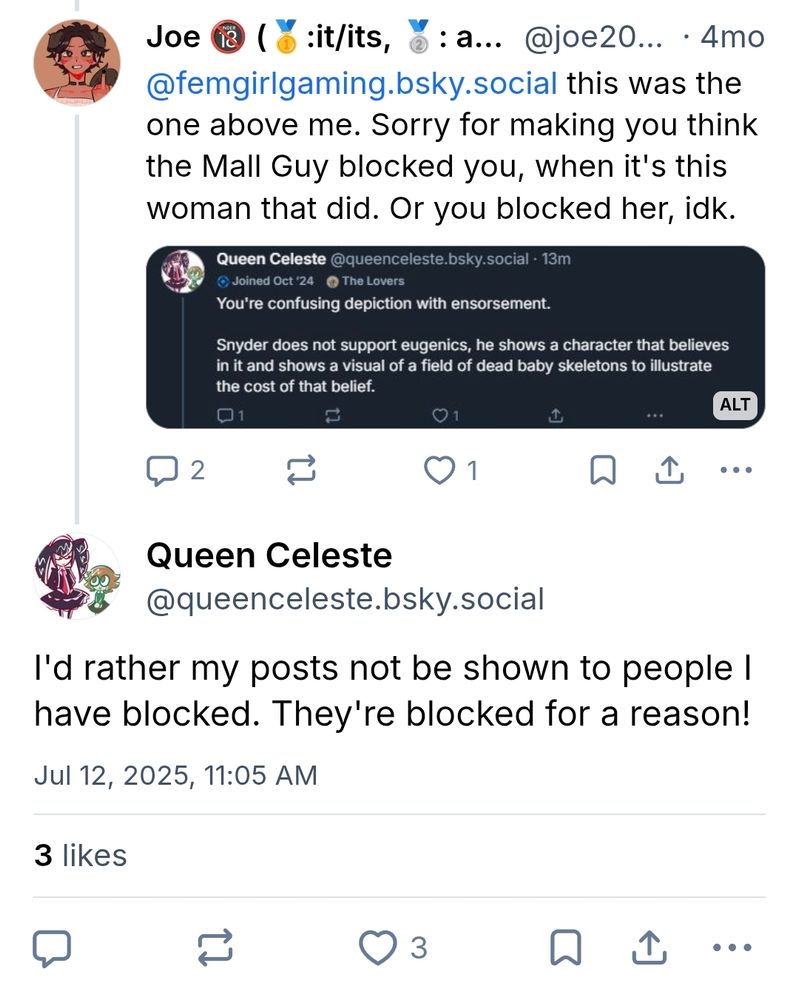Open @queenceleste.bsky.social handle profile
The image size is (799, 1000).
tap(345, 599)
